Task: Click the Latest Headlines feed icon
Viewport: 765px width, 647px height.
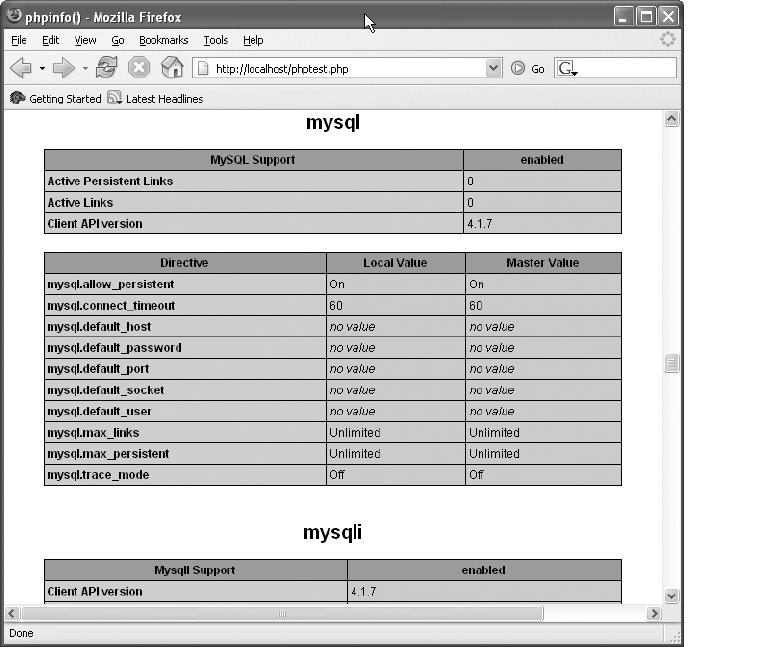Action: tap(115, 98)
